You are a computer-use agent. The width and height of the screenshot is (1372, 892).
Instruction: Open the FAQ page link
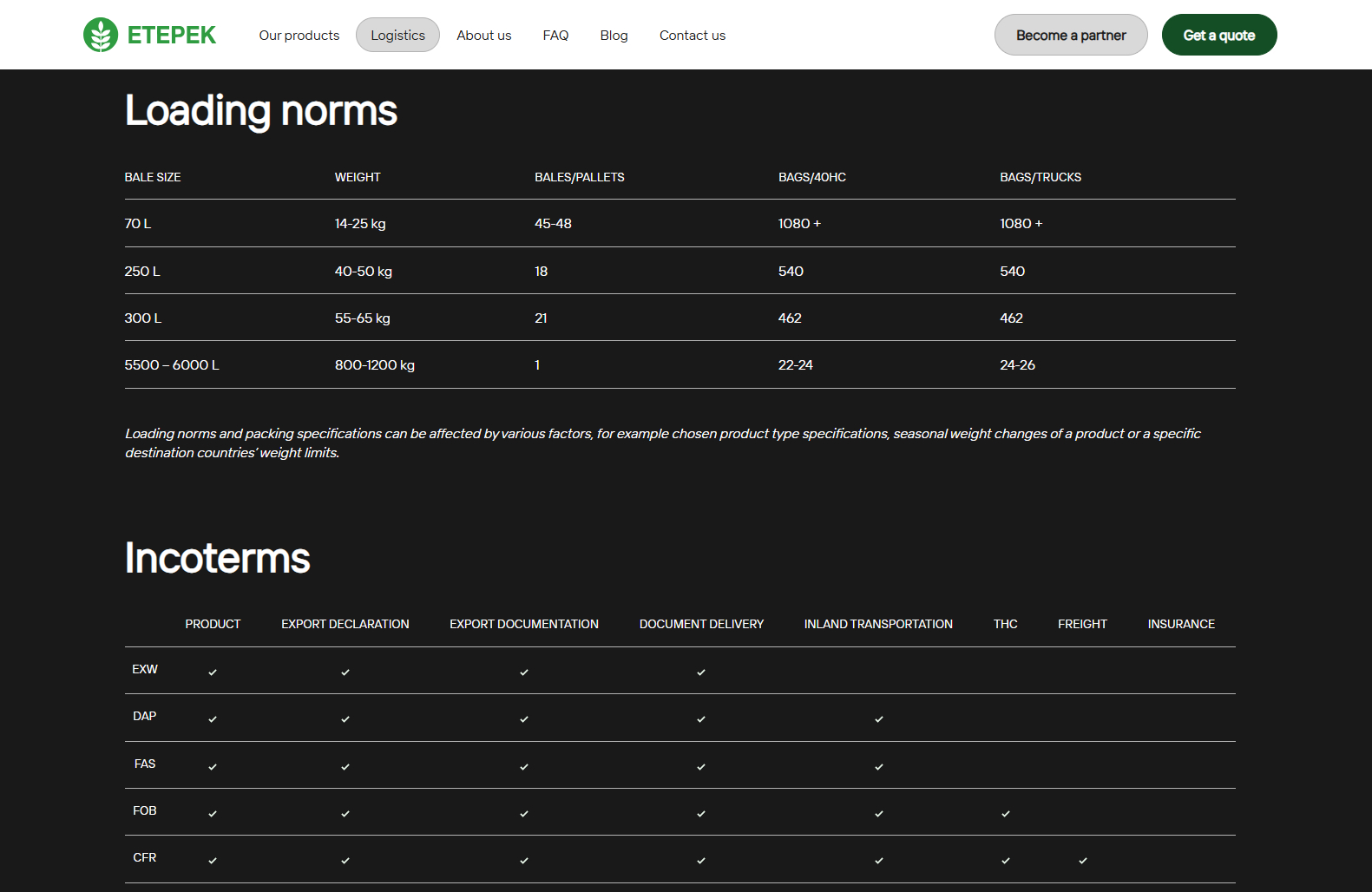(x=555, y=36)
